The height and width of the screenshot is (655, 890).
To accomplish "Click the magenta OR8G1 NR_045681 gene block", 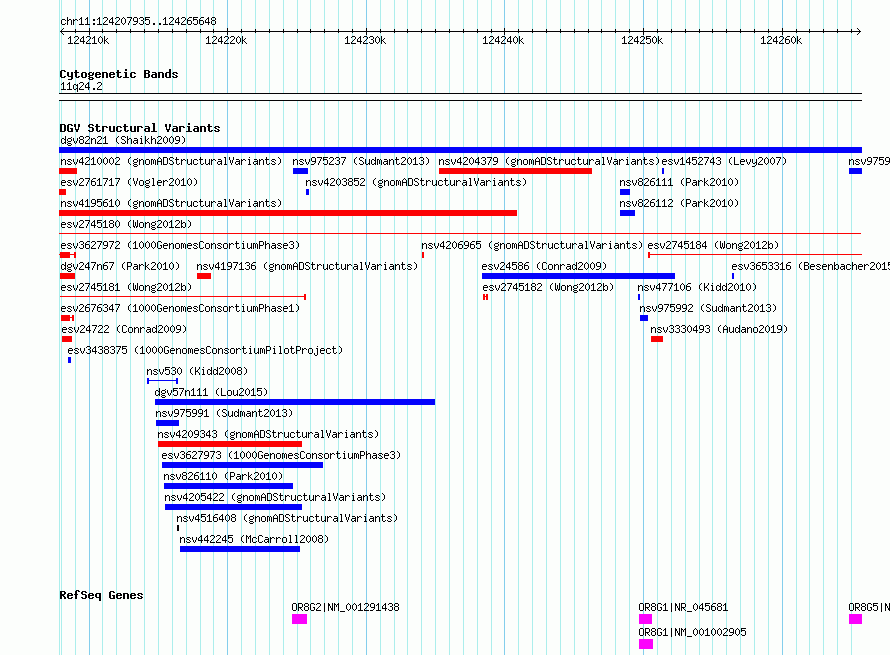I will [x=645, y=619].
